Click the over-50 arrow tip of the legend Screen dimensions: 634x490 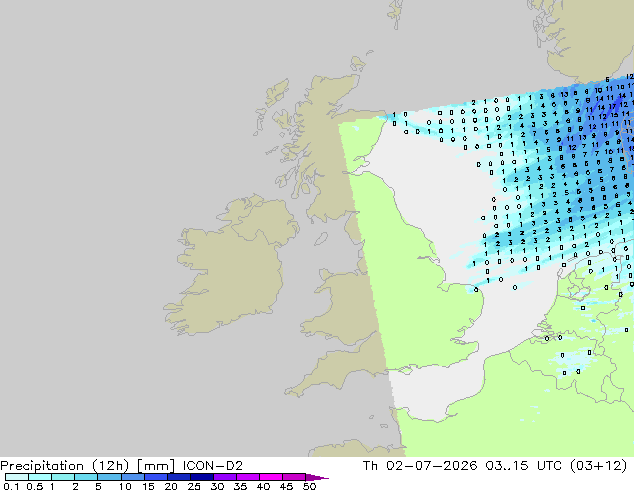317,477
